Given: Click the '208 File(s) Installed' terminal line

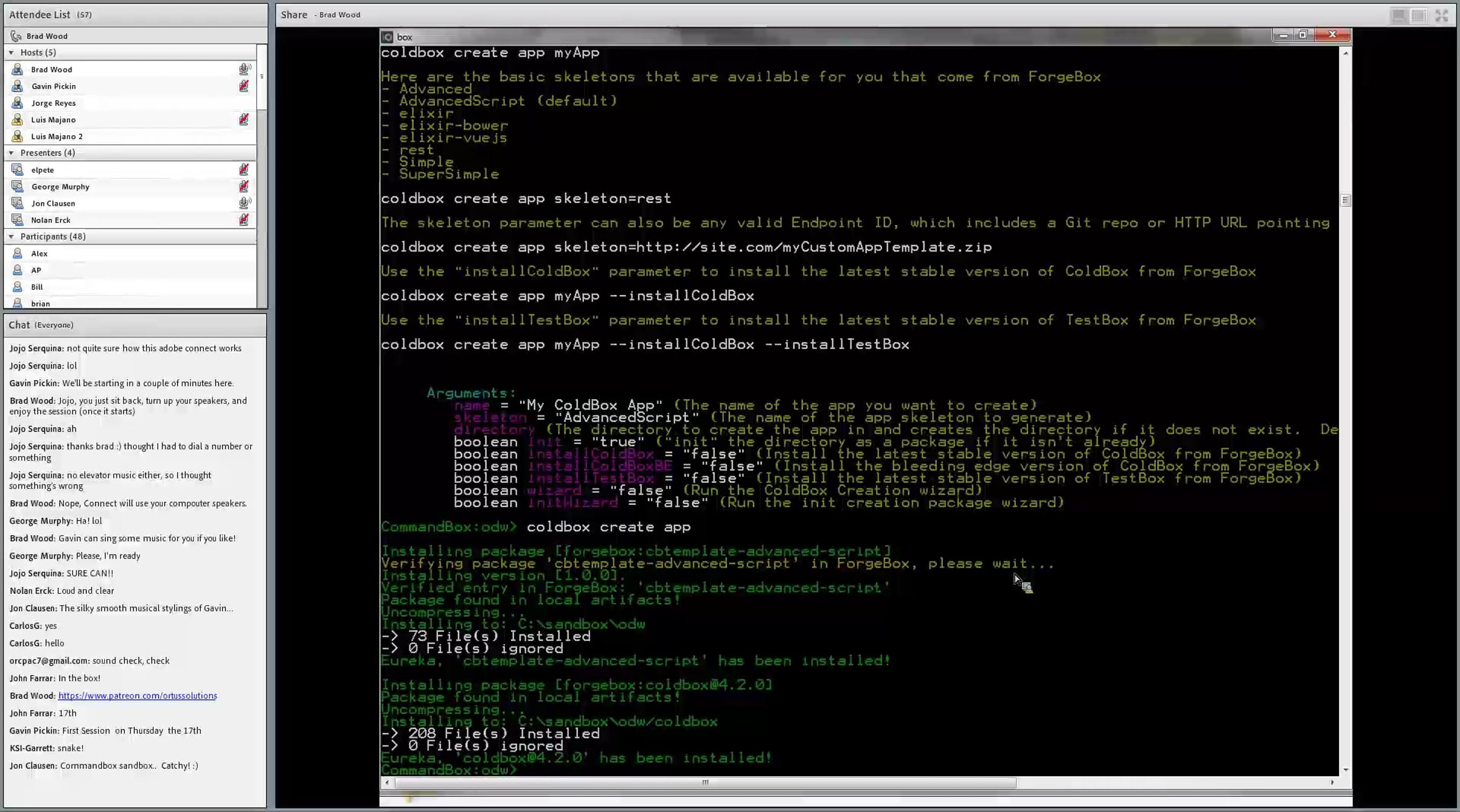Looking at the screenshot, I should [490, 734].
